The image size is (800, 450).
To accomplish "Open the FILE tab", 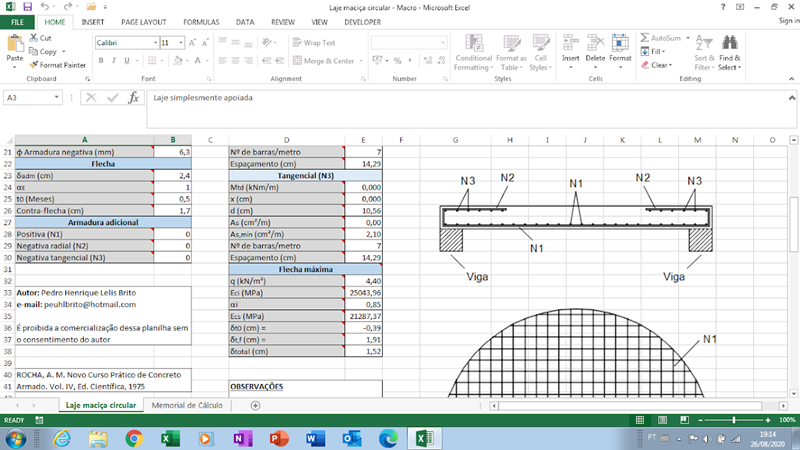I will click(17, 22).
